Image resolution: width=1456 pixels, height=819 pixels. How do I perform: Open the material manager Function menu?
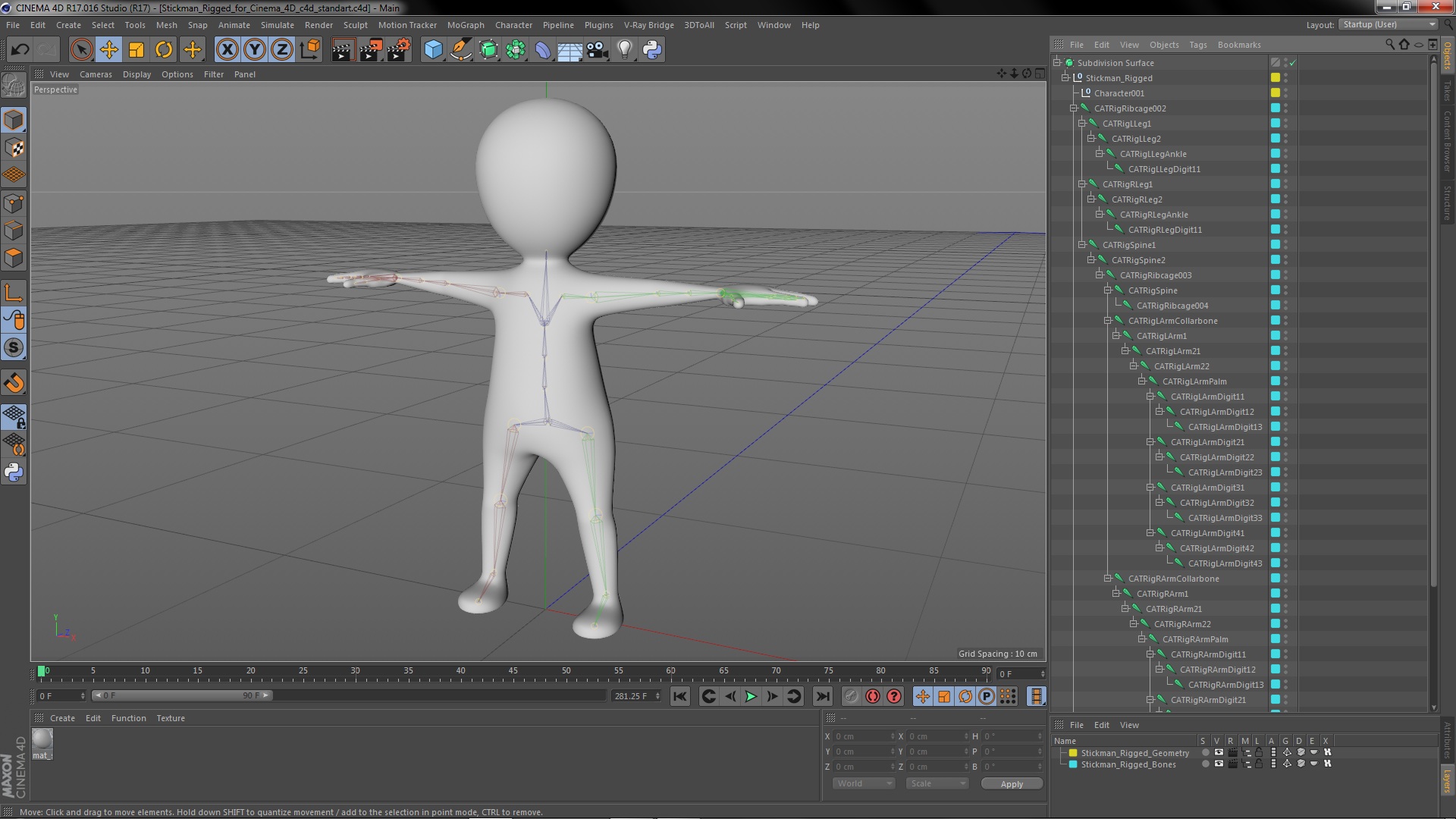(x=128, y=718)
